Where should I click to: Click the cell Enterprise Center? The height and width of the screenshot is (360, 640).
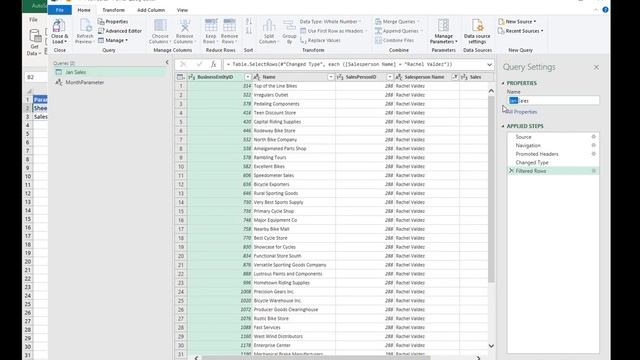293,345
